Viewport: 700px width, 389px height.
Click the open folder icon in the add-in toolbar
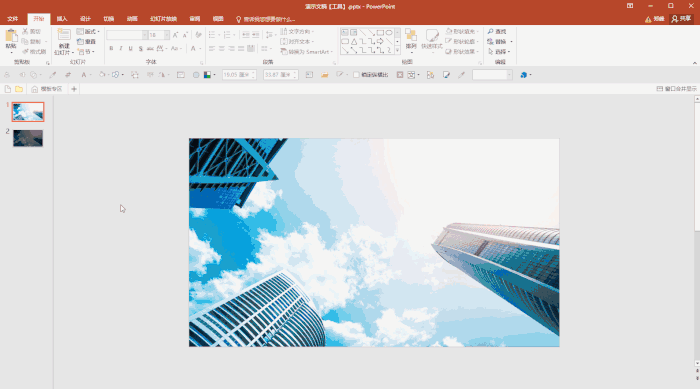(x=325, y=75)
